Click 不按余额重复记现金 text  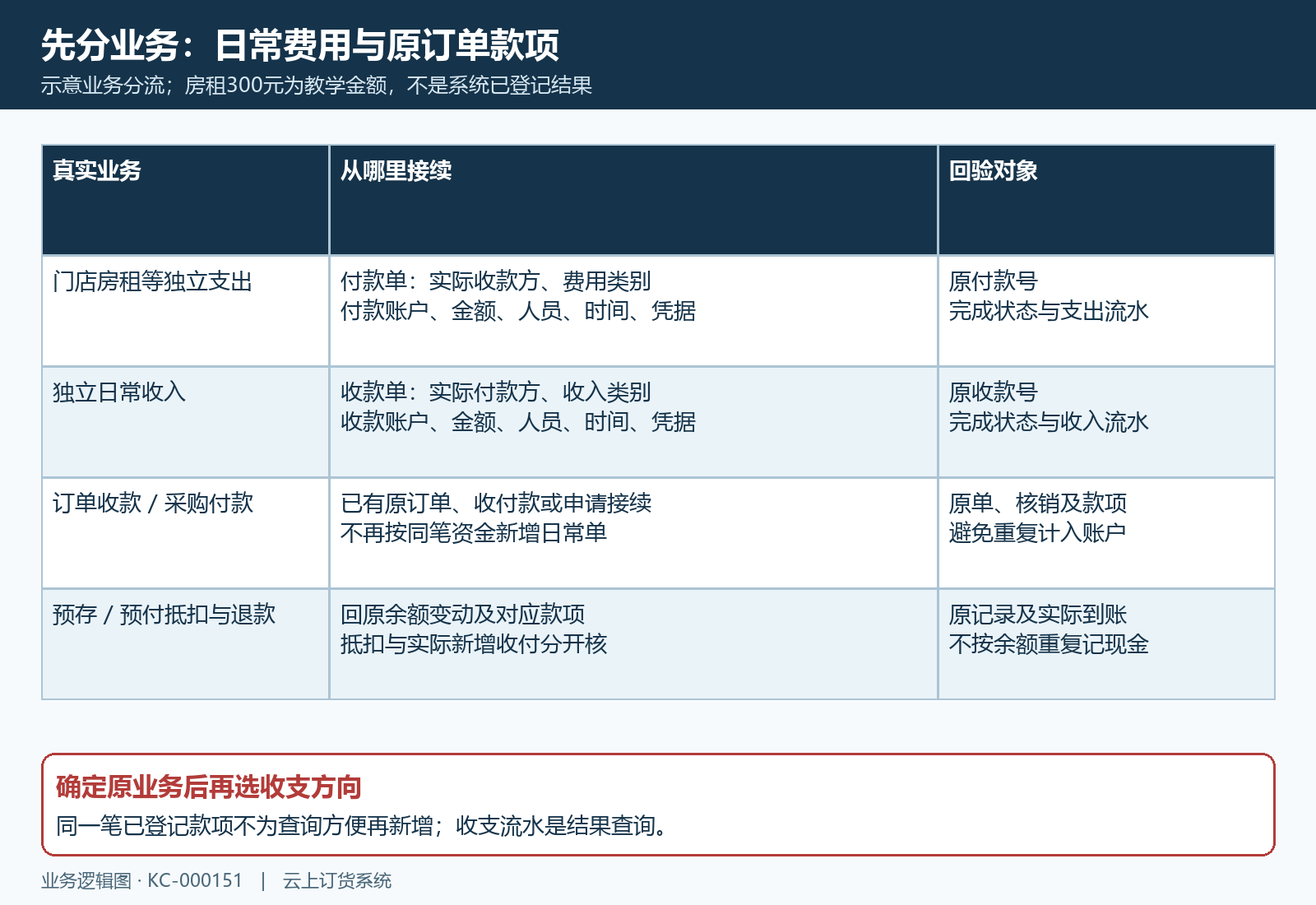pos(1049,644)
